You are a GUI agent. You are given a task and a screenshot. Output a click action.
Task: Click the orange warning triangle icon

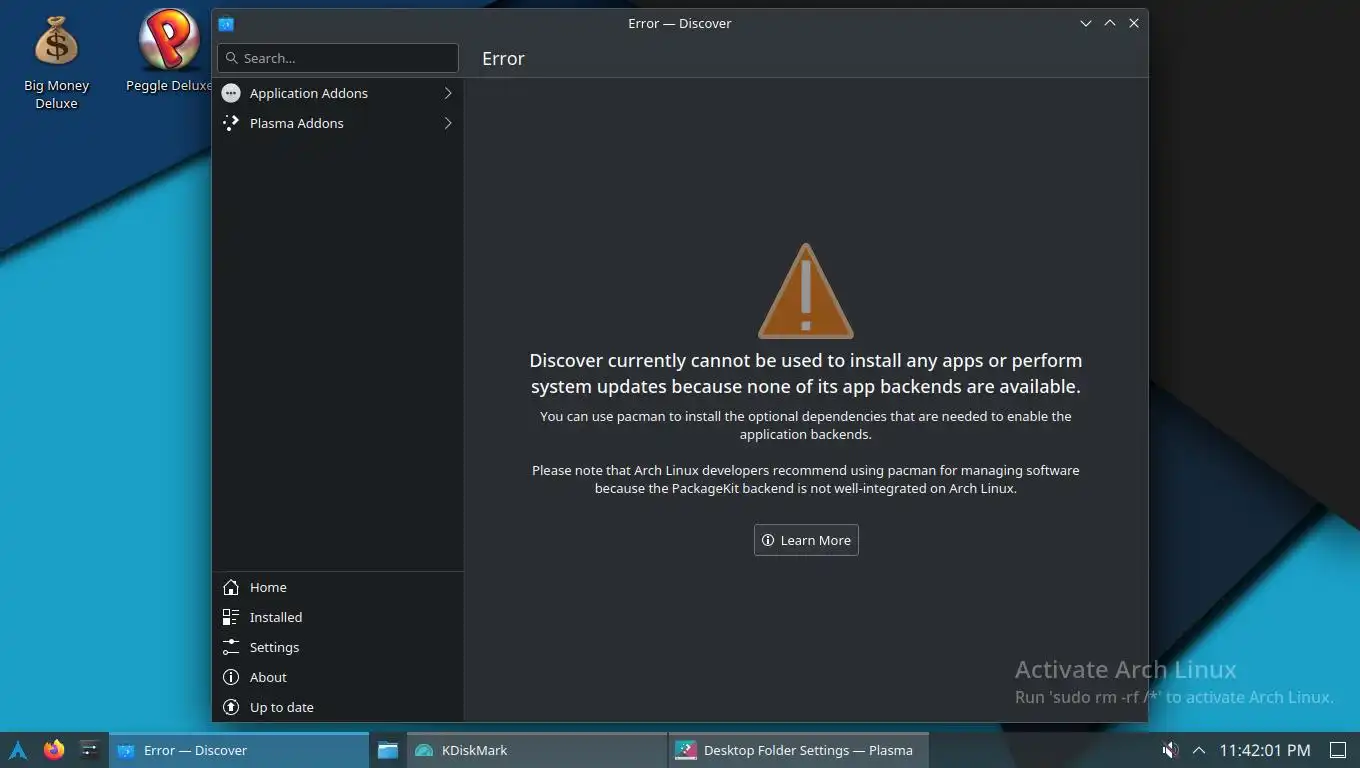click(x=806, y=291)
